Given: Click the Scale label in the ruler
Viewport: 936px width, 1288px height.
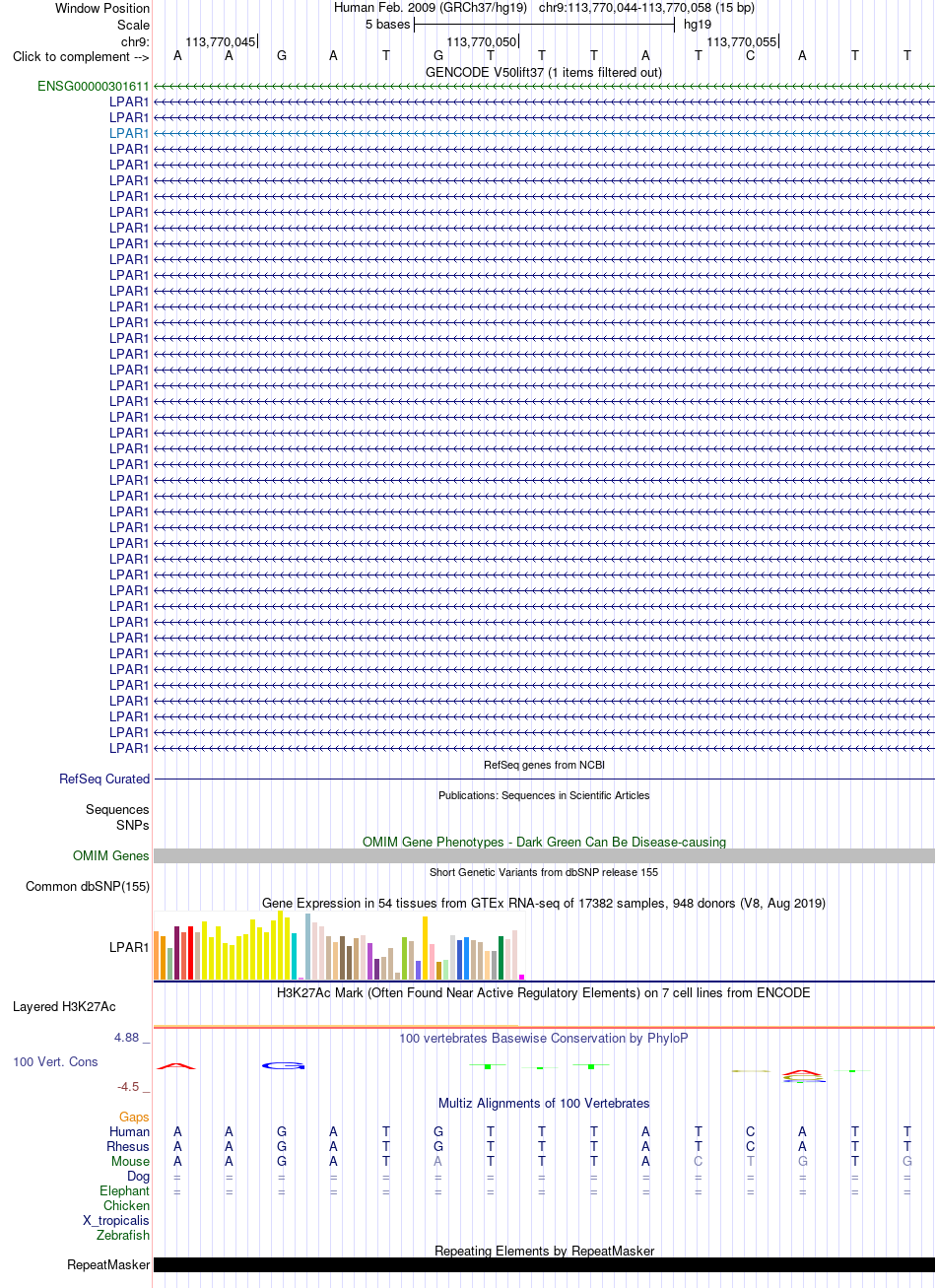Looking at the screenshot, I should coord(133,25).
